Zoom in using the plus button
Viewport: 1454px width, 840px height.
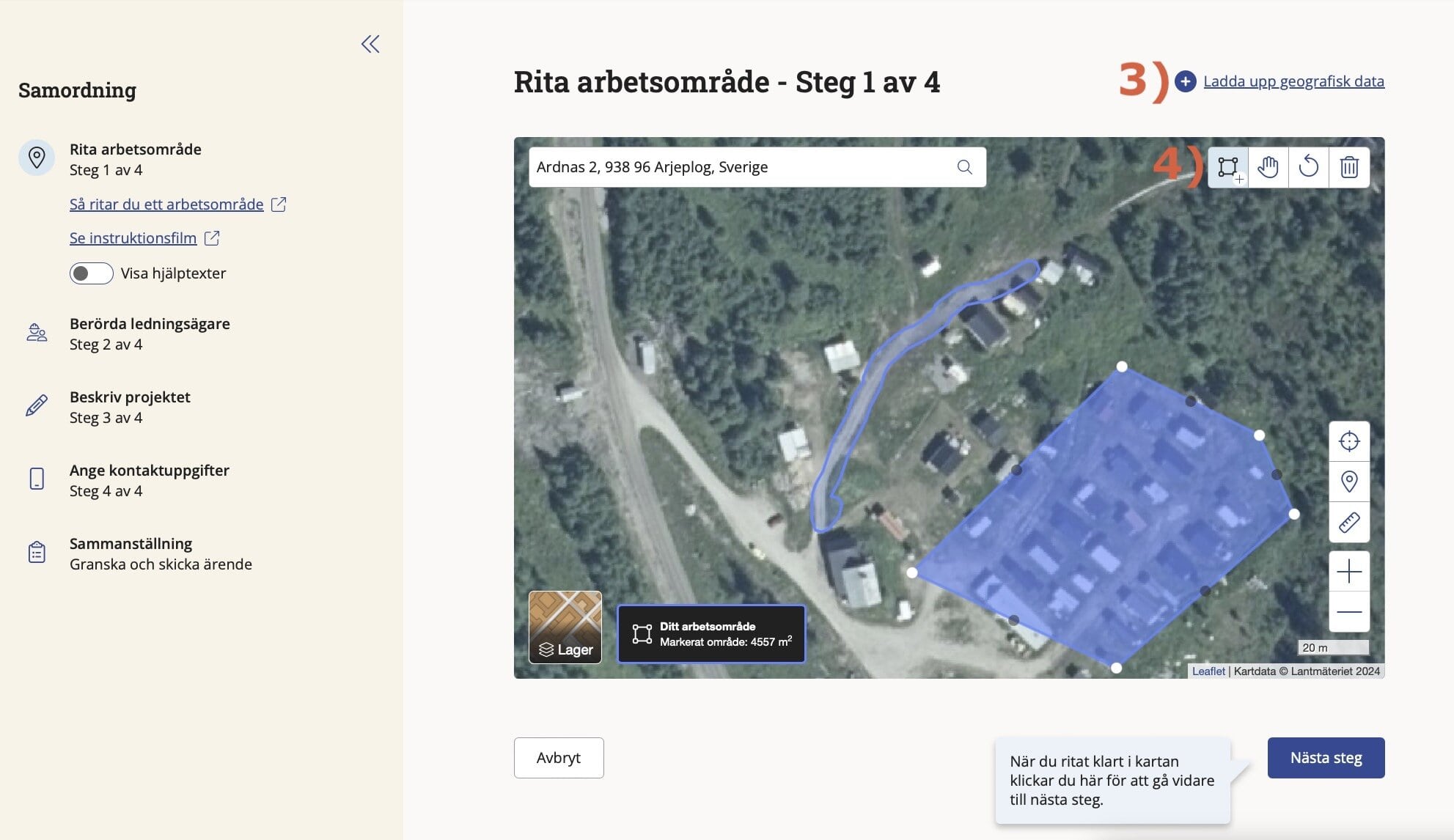click(1349, 570)
